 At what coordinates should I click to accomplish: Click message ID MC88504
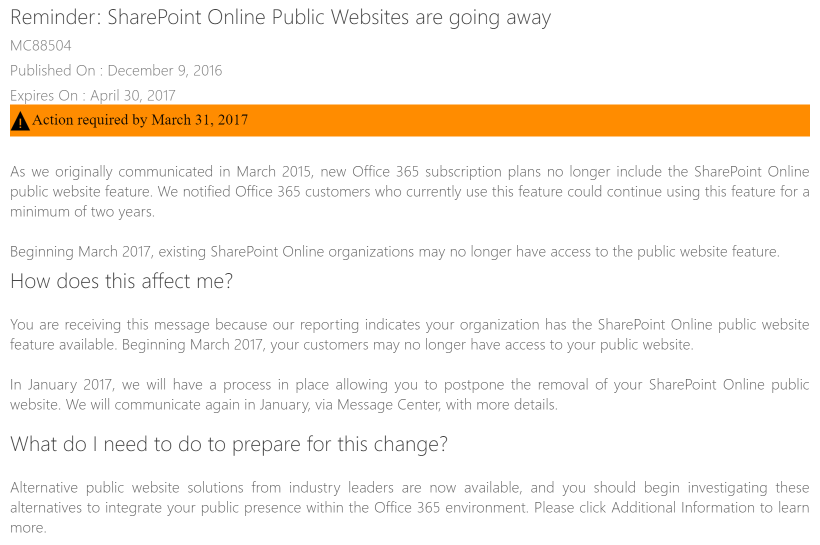40,46
